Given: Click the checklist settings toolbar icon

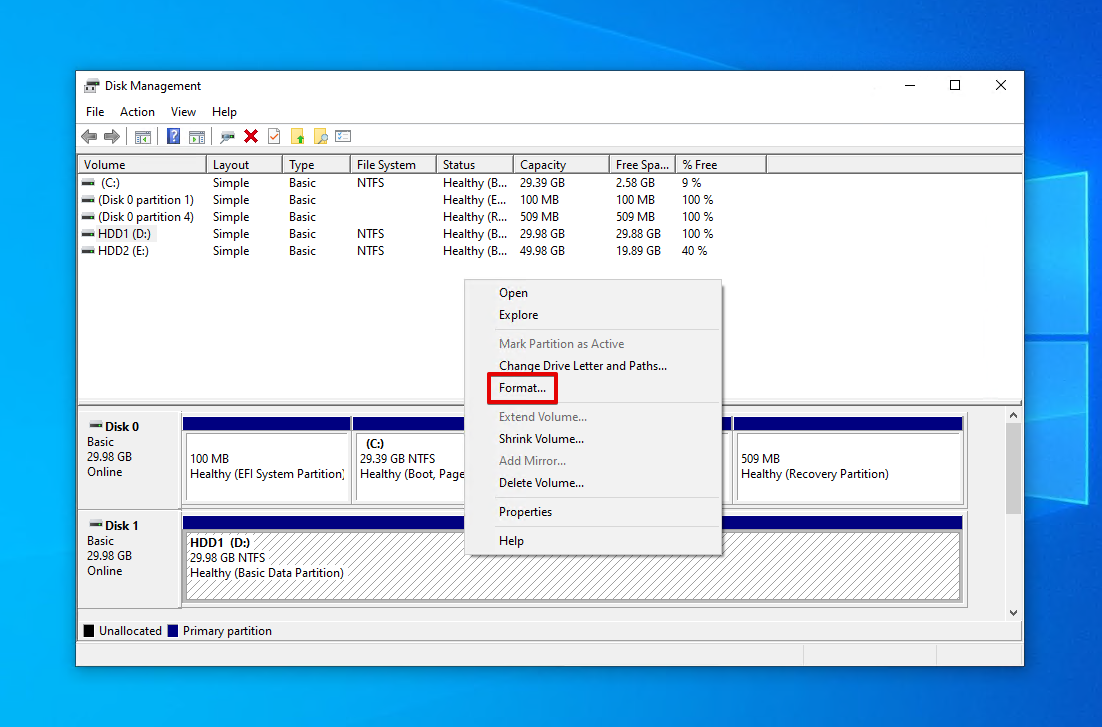Looking at the screenshot, I should pos(343,136).
